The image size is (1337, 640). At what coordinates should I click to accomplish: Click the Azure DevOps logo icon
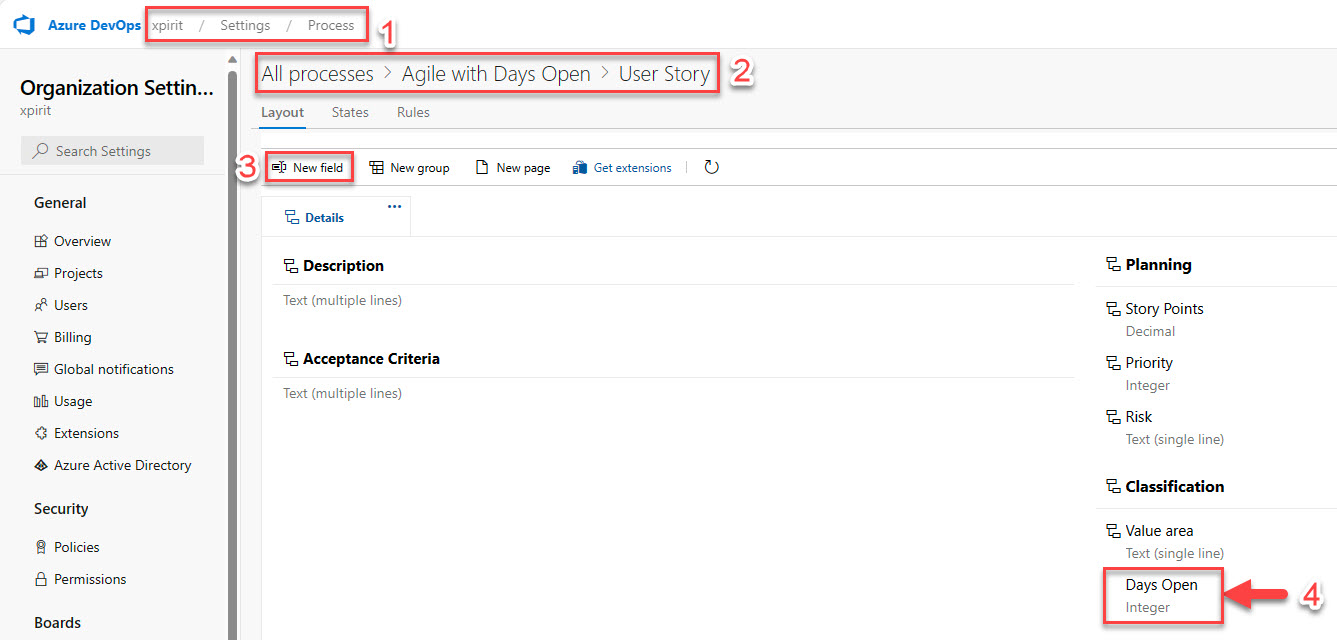coord(24,25)
